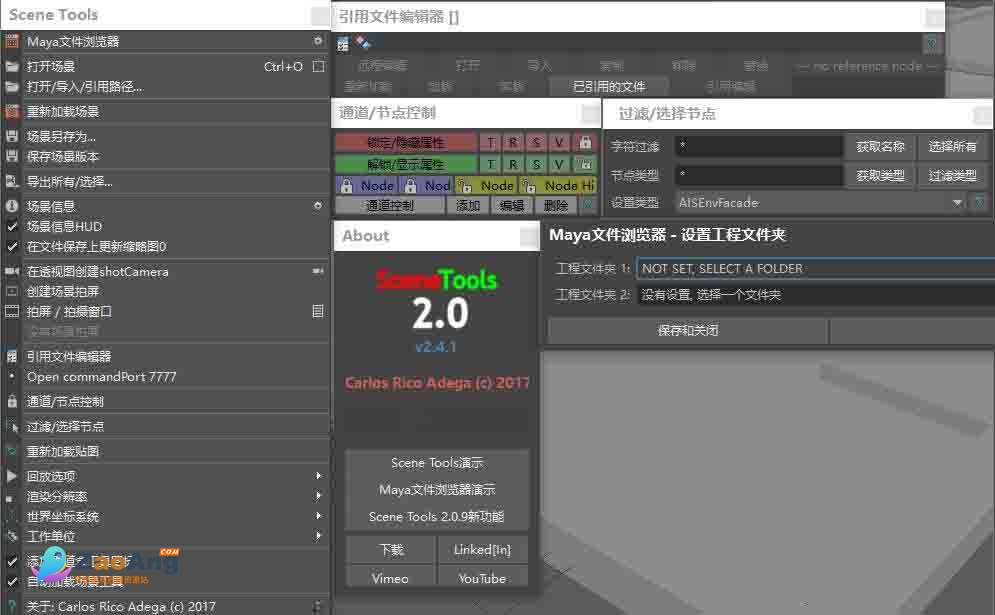The height and width of the screenshot is (615, 995).
Task: Open Scene Tools演示 demo link
Action: (437, 463)
